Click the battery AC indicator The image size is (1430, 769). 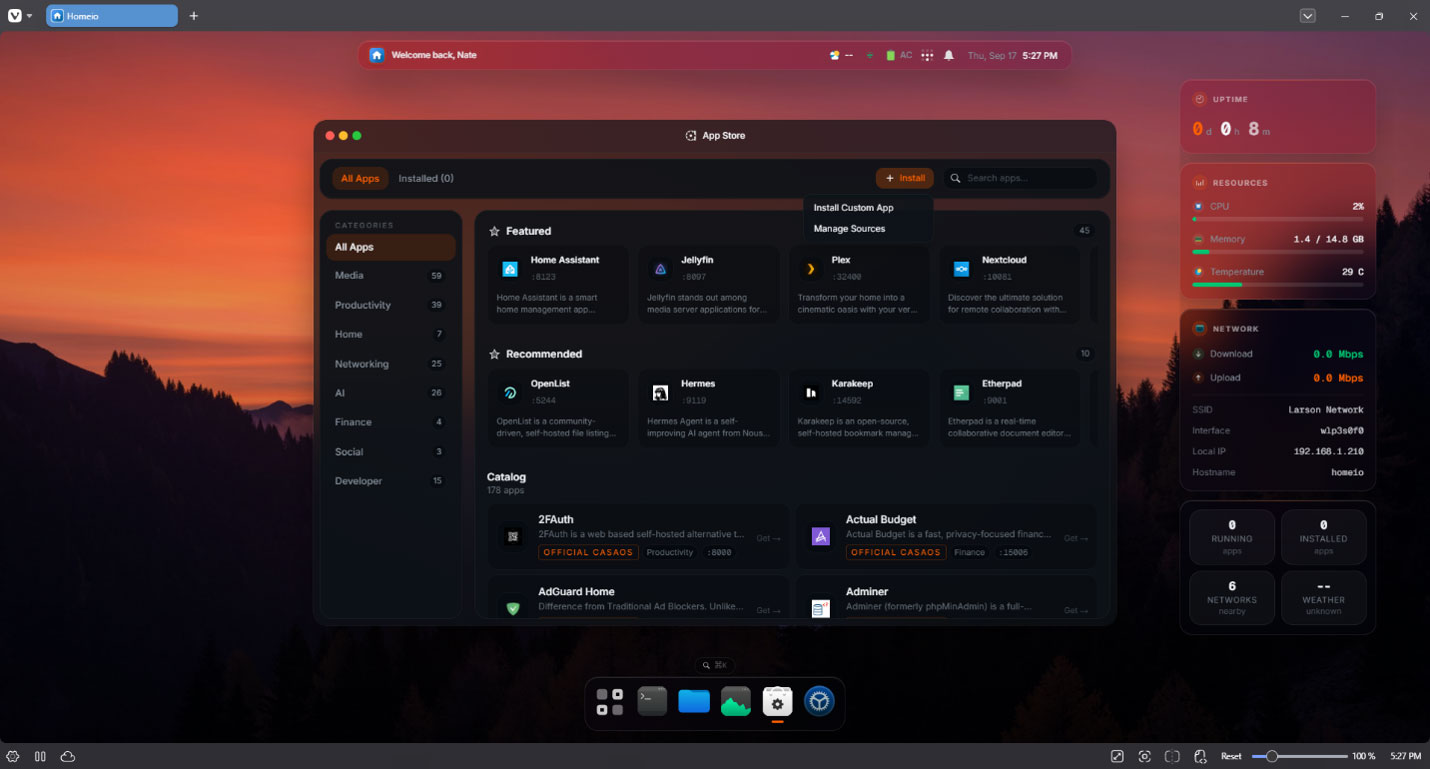point(899,56)
